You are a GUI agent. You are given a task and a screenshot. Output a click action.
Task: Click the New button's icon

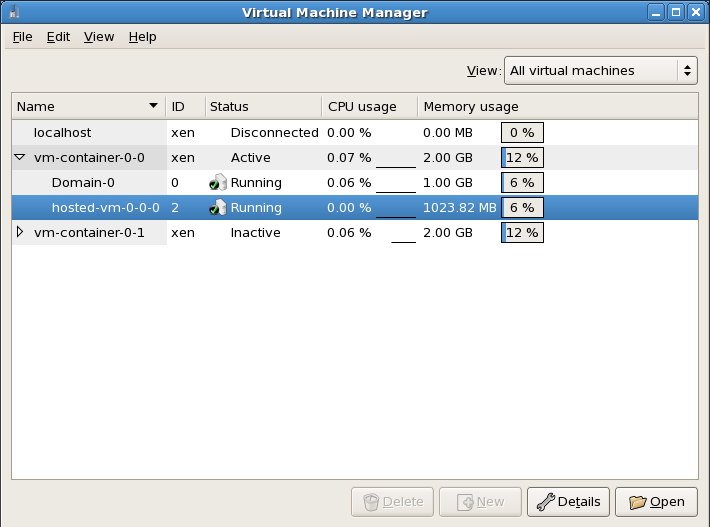(464, 502)
